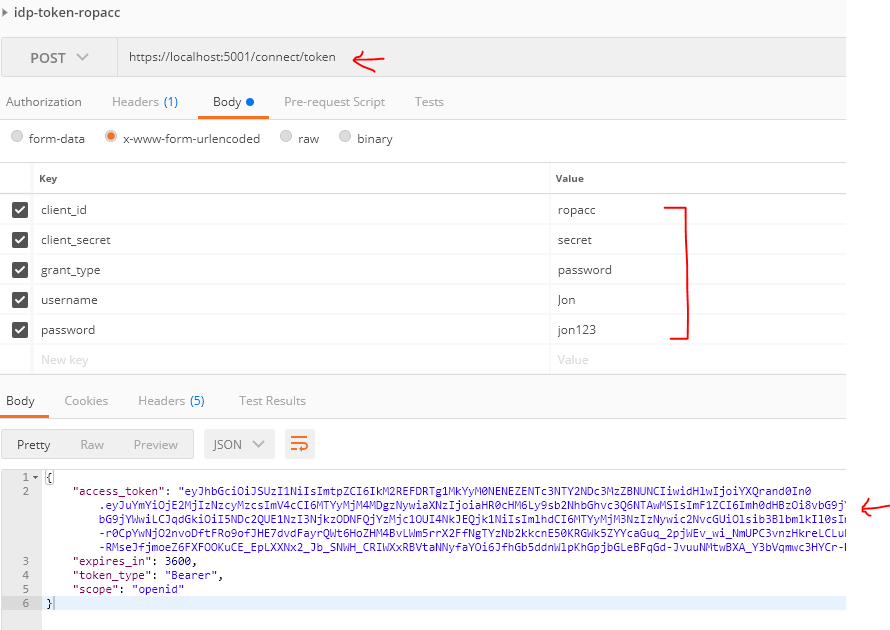Open the Pre-request Script tab
This screenshot has width=890, height=630.
click(x=334, y=102)
